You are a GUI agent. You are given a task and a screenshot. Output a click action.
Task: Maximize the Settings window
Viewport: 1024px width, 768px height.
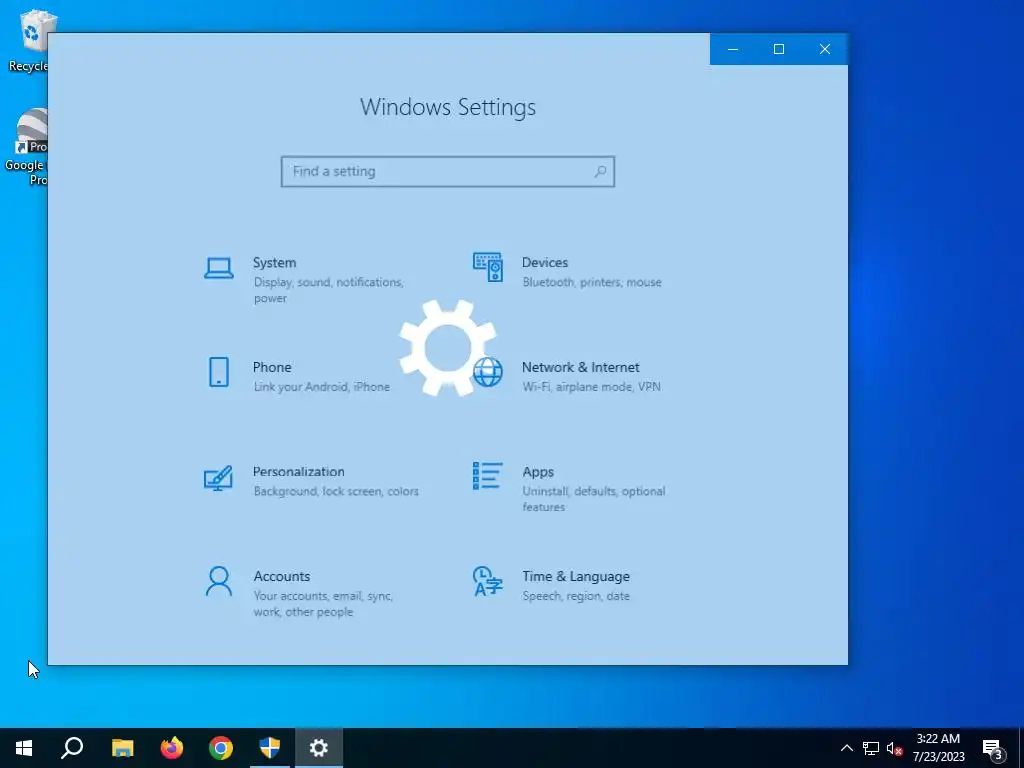tap(778, 49)
